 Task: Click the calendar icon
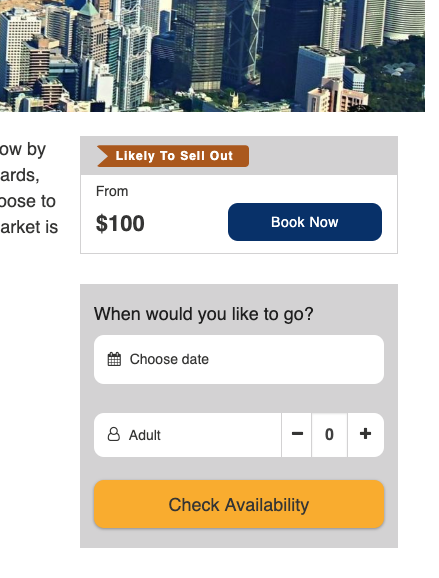click(x=114, y=359)
